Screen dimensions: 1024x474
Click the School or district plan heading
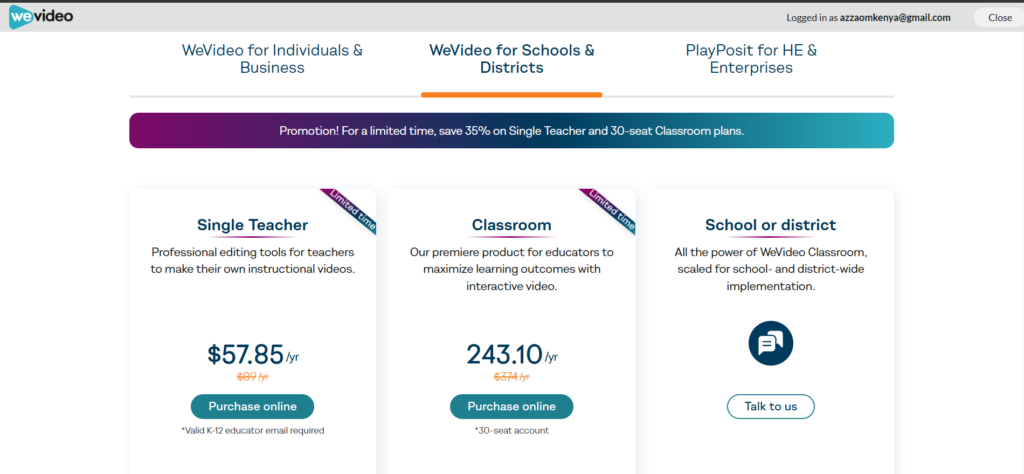tap(771, 225)
